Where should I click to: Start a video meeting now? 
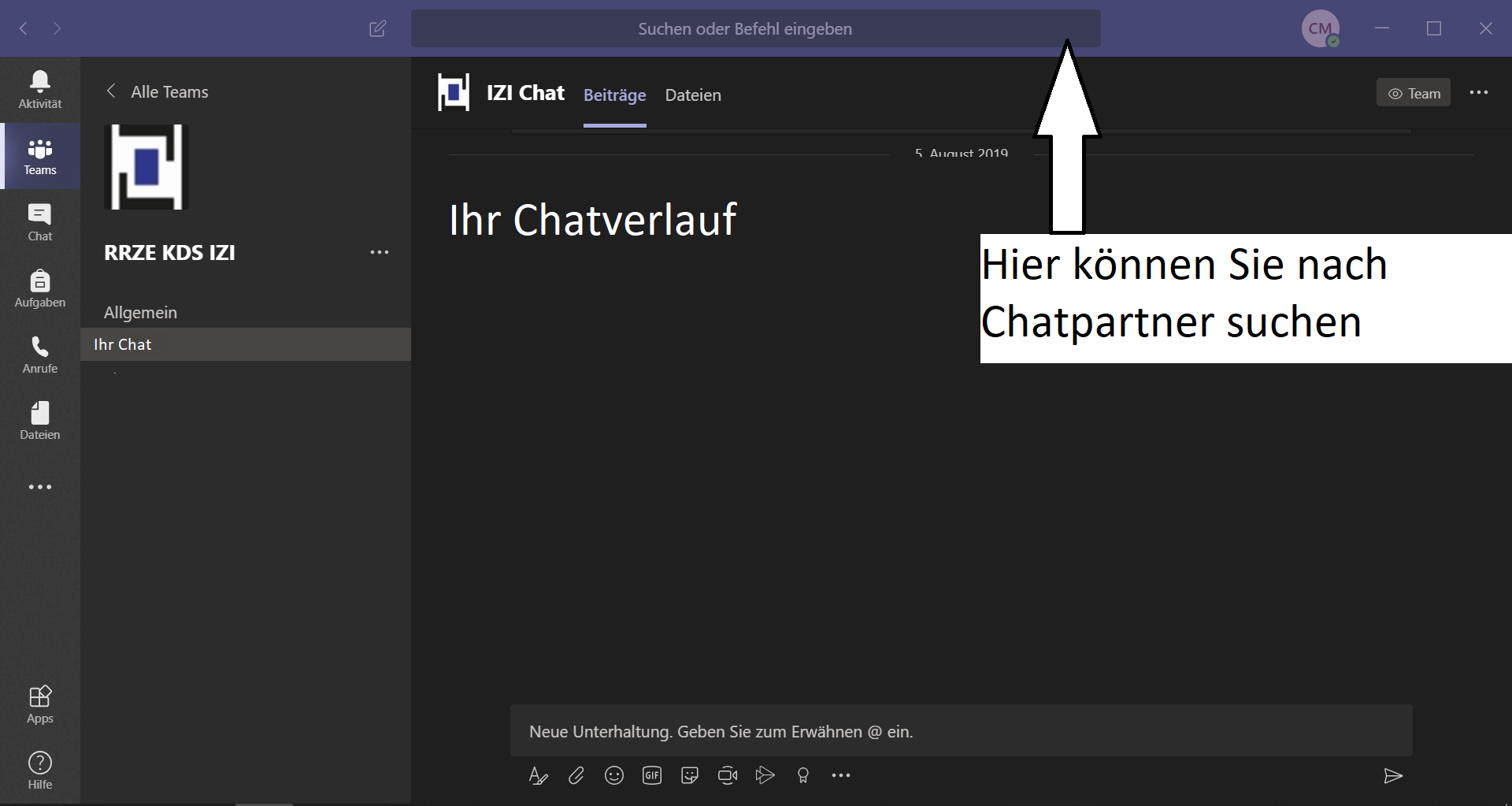(x=727, y=776)
